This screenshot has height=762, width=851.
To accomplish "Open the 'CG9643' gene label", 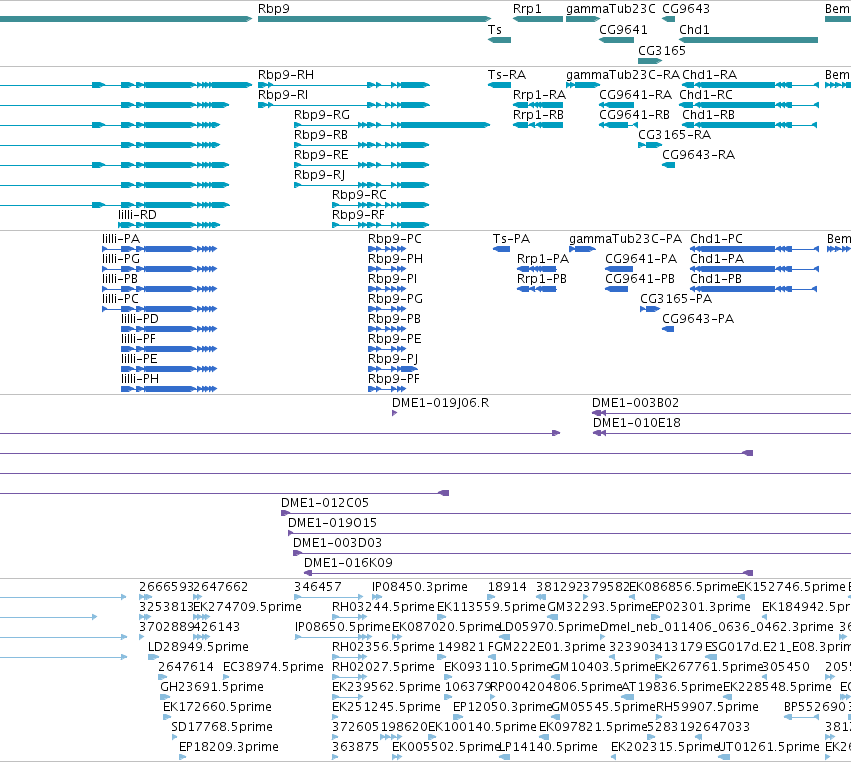I will click(x=685, y=9).
